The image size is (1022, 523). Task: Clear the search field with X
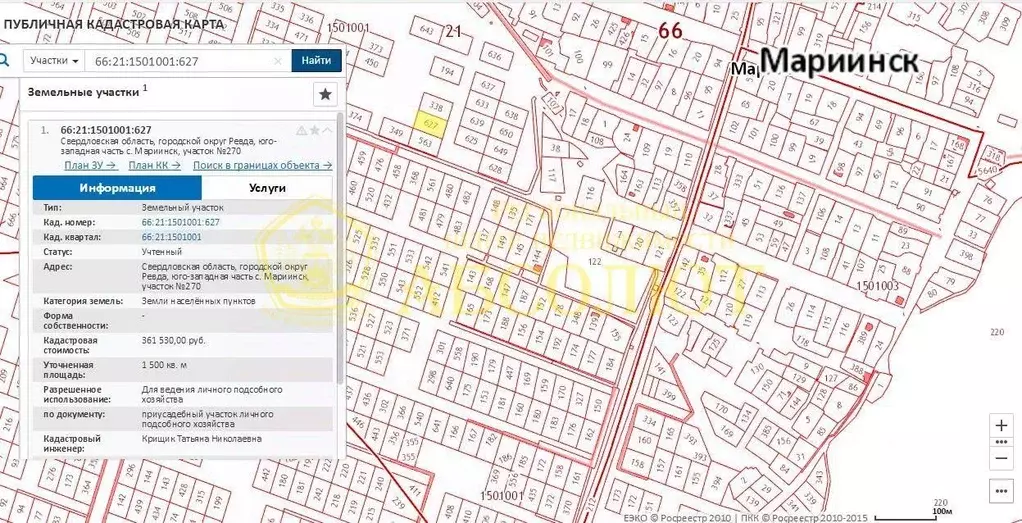[x=278, y=61]
